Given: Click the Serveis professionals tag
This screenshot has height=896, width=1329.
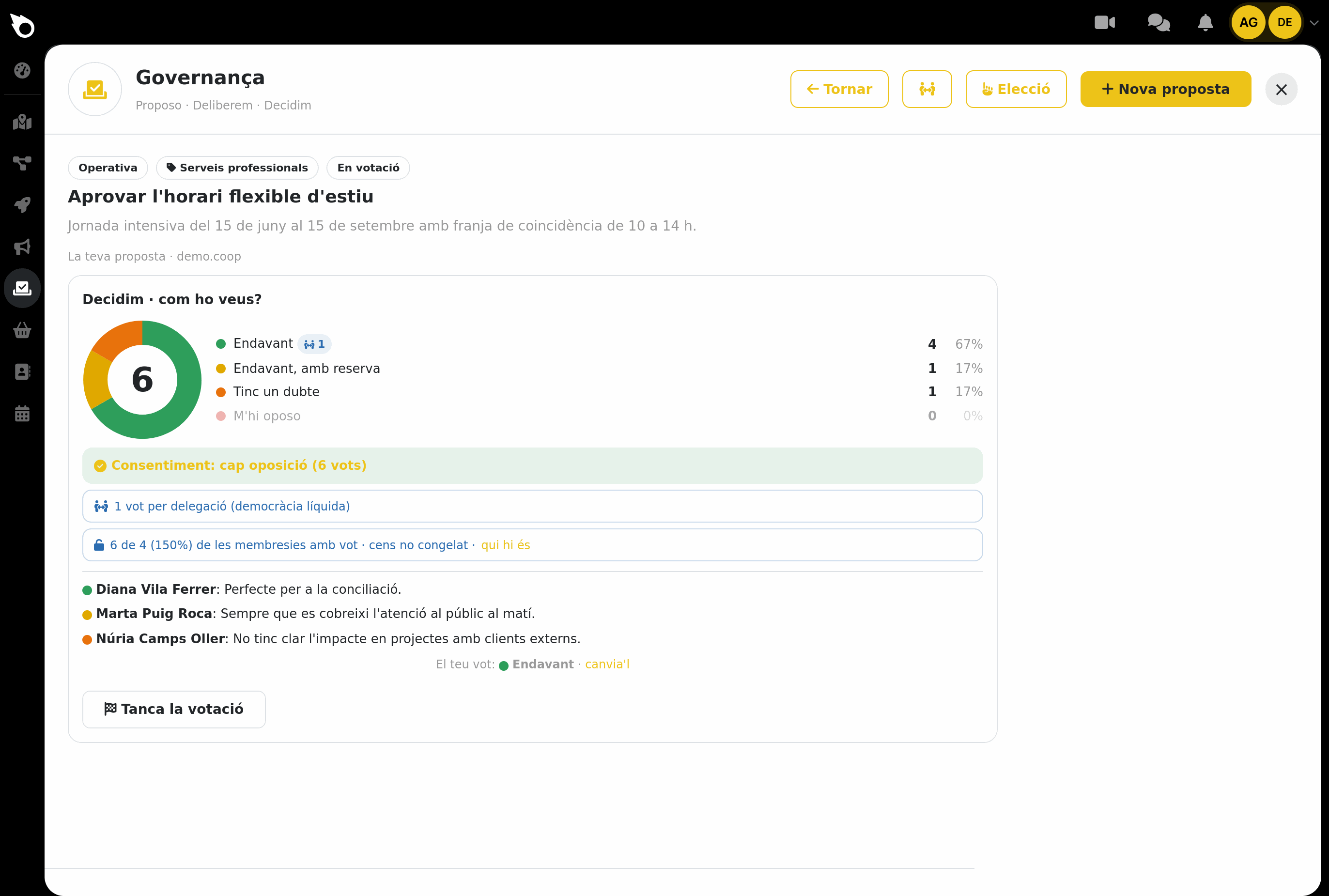Looking at the screenshot, I should [x=237, y=168].
